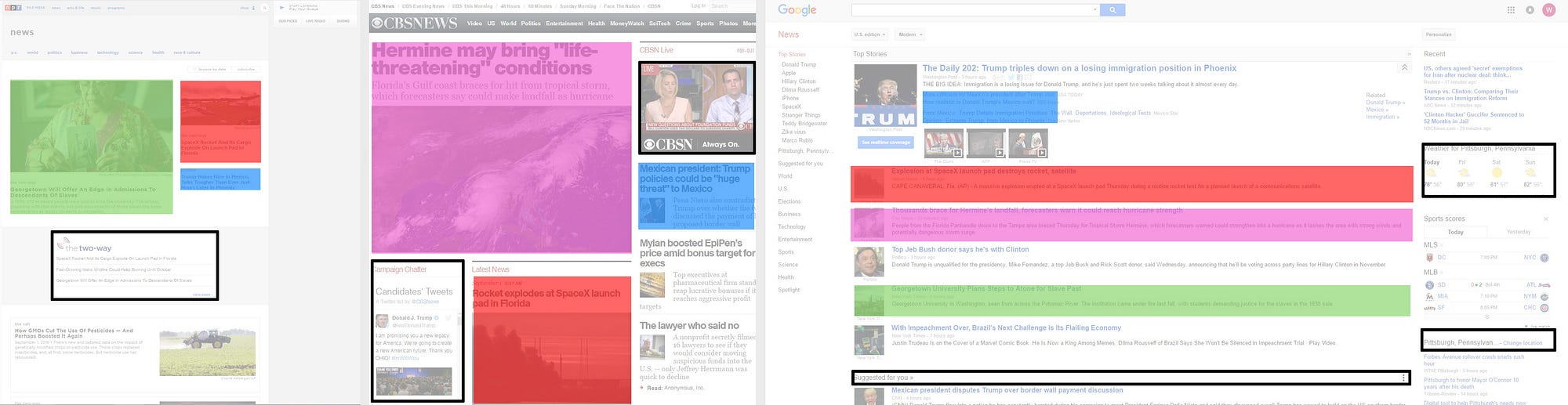Open NPR's technology section

pyautogui.click(x=107, y=52)
